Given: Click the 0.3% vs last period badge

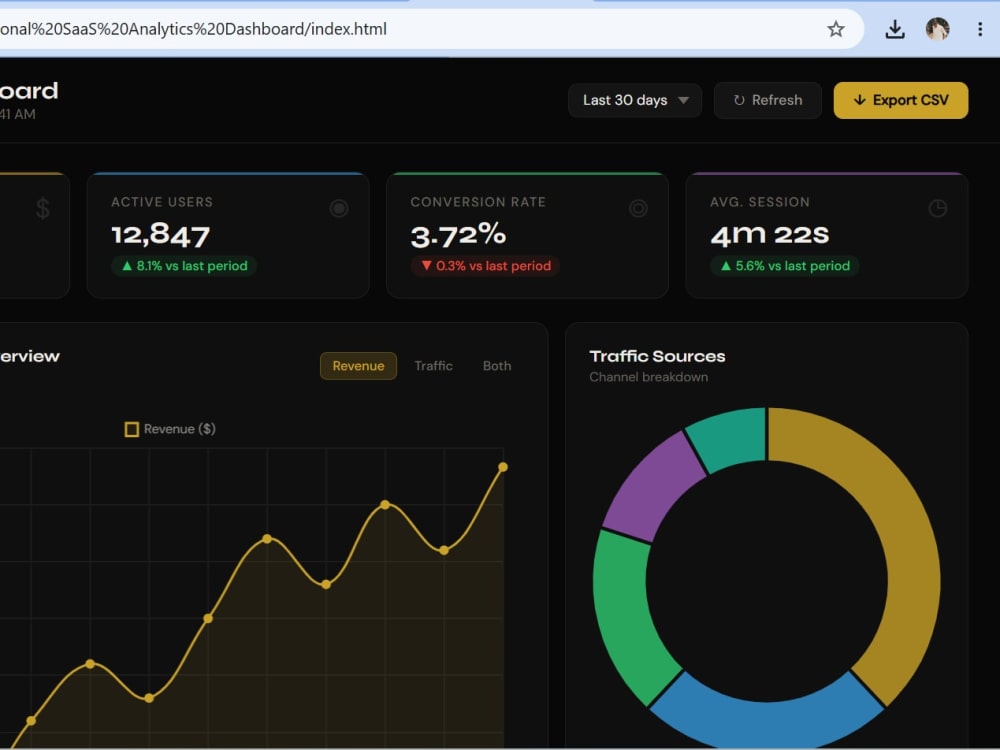Looking at the screenshot, I should pos(485,266).
